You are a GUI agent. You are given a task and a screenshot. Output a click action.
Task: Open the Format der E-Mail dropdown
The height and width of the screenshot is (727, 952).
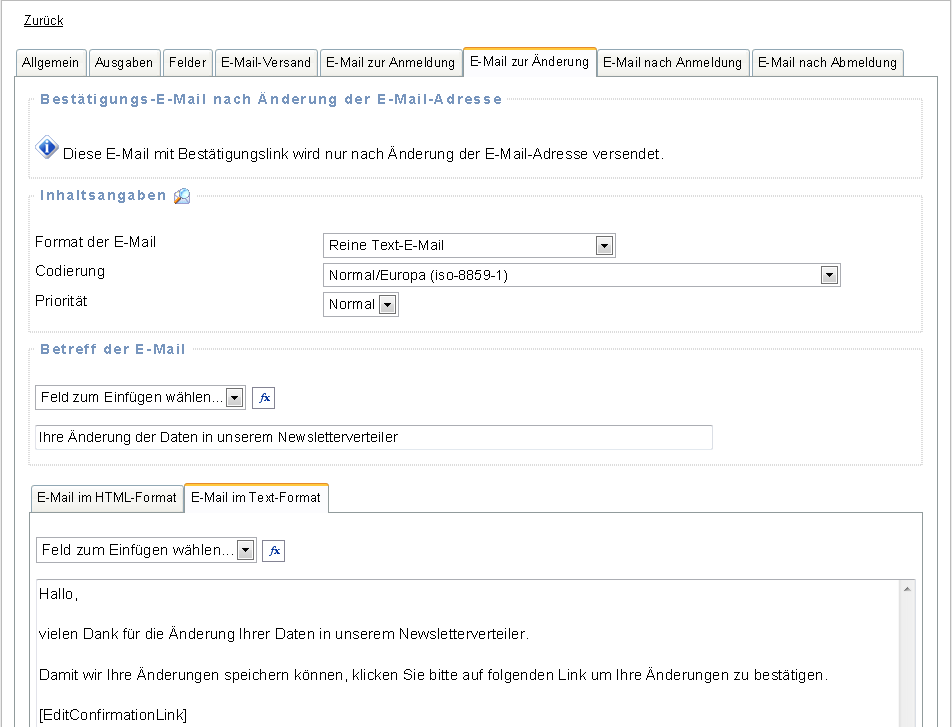(x=469, y=246)
